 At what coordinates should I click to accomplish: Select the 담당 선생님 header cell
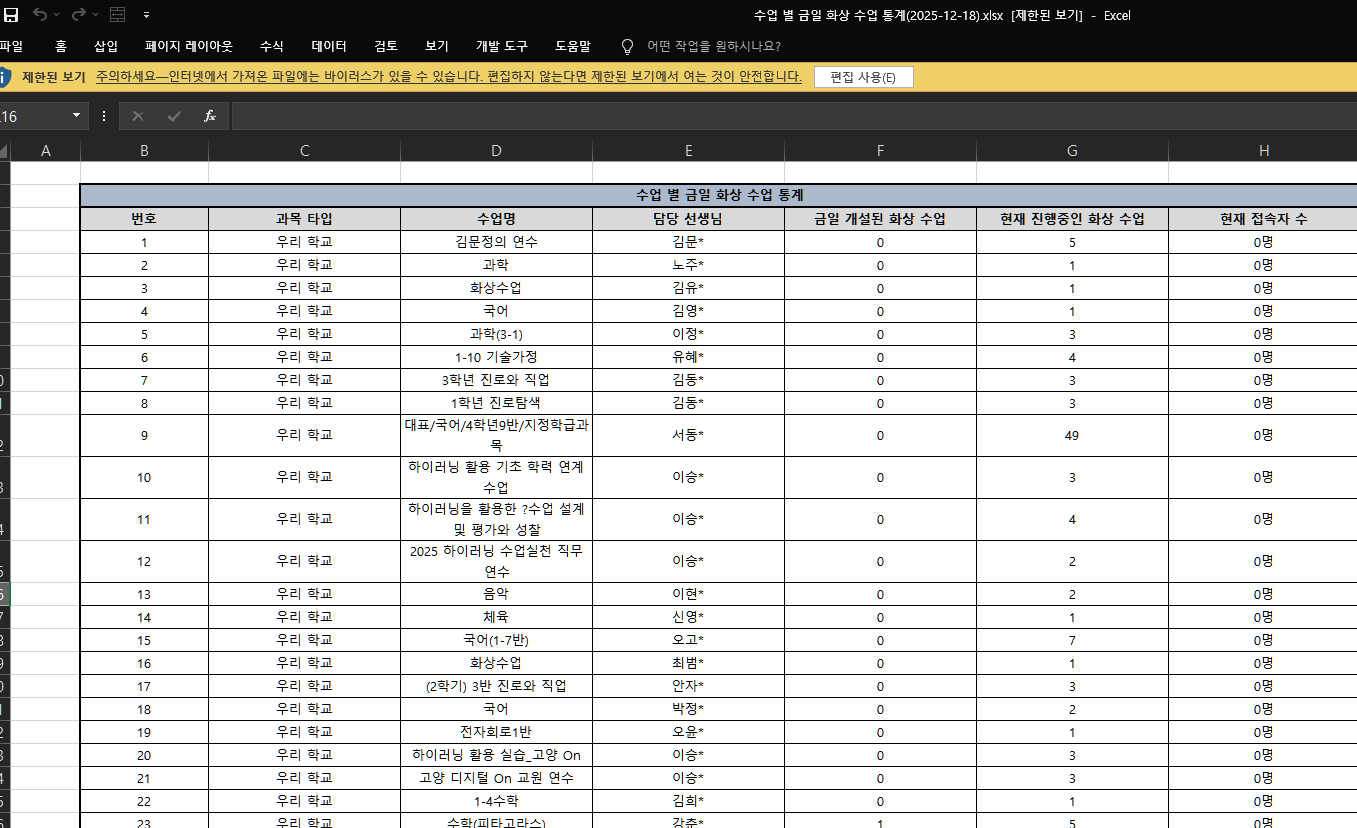tap(688, 219)
